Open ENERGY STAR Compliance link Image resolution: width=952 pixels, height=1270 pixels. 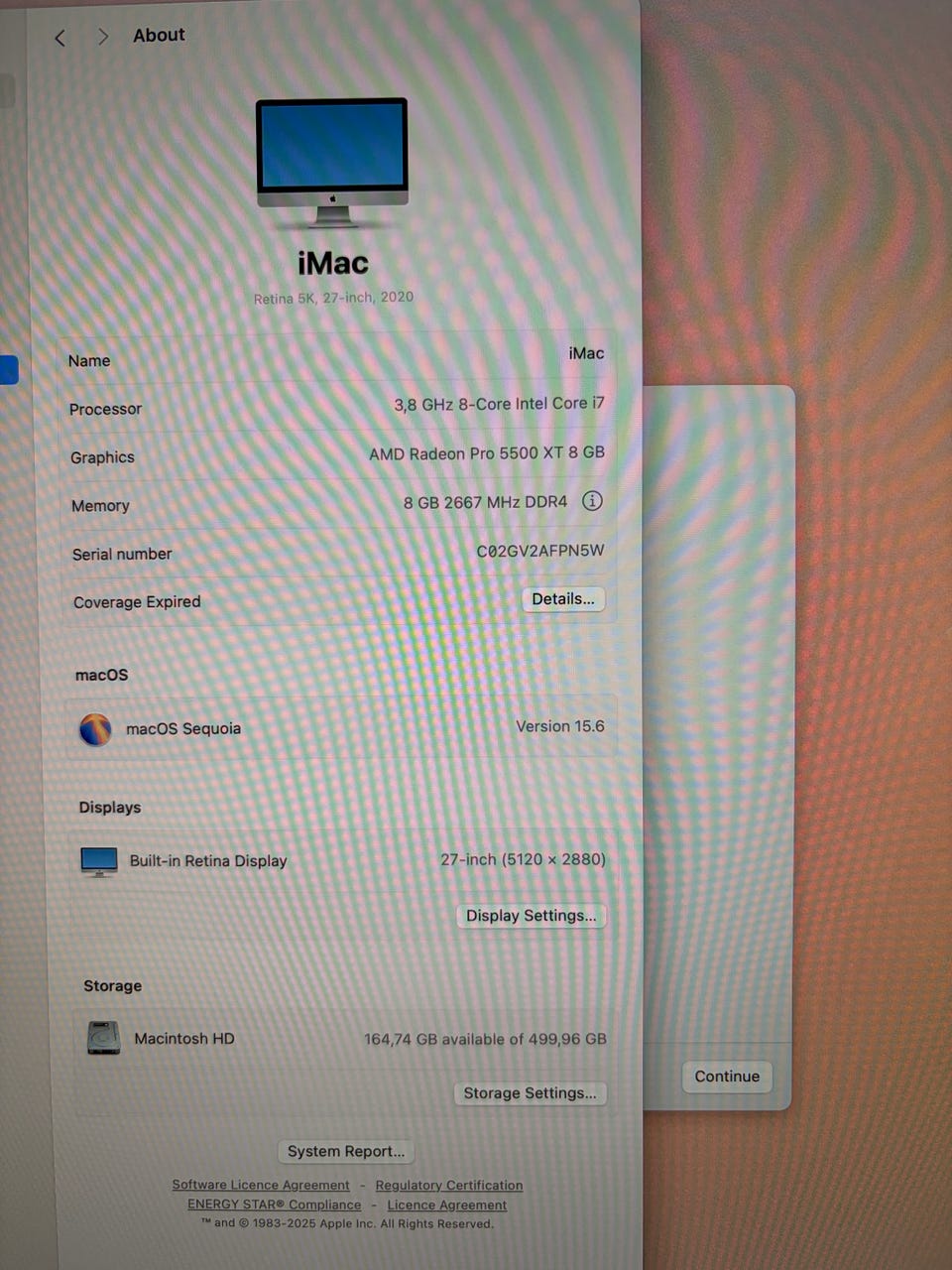274,1205
